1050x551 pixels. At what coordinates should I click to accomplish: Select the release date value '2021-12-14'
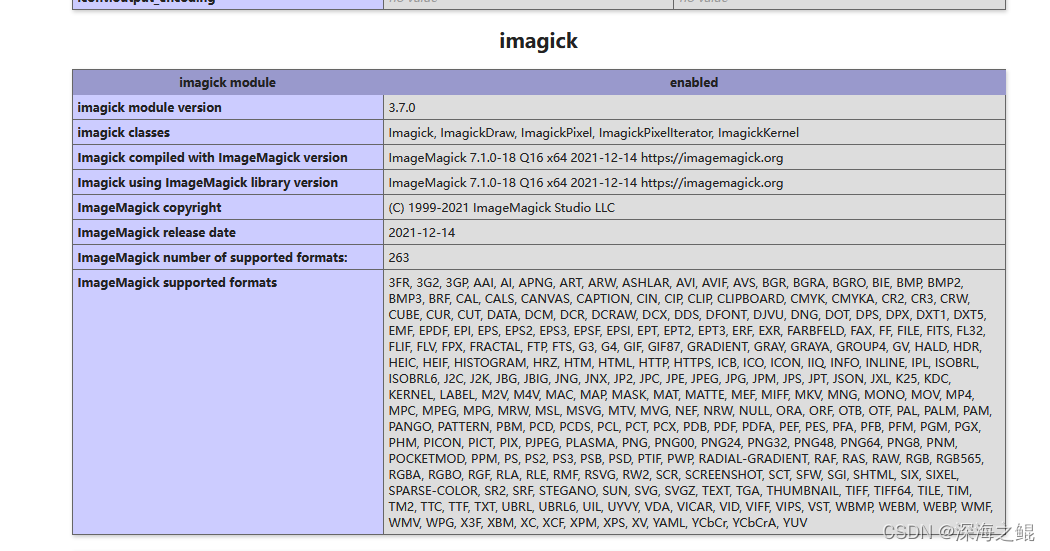422,232
